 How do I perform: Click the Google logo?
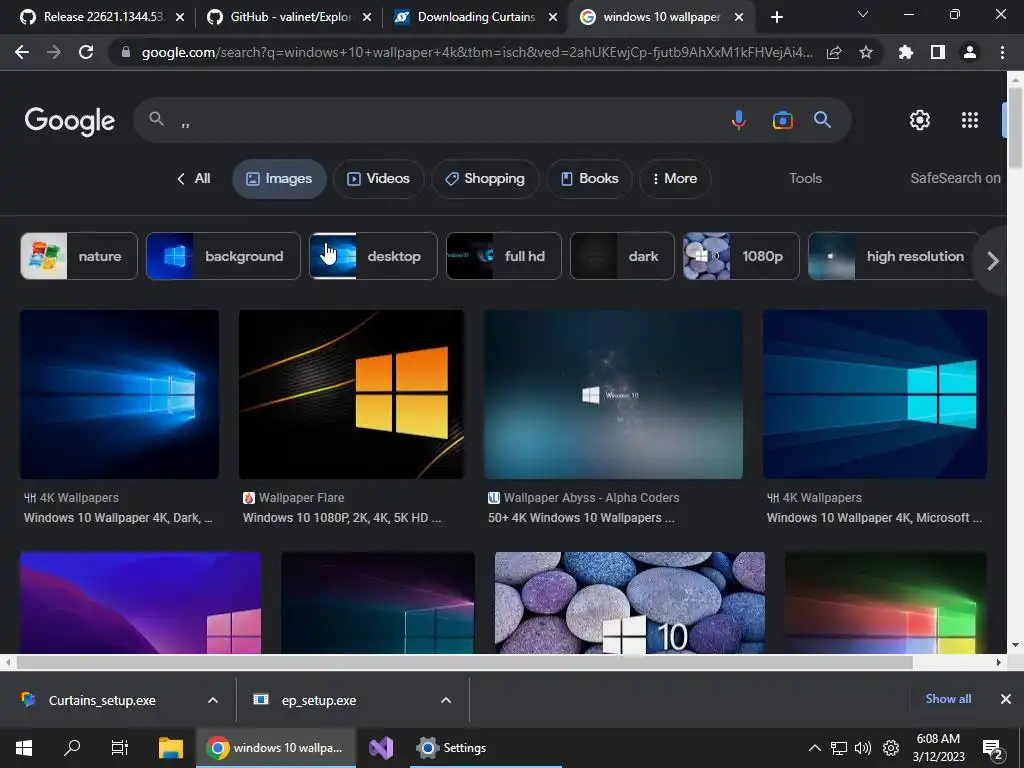click(70, 121)
